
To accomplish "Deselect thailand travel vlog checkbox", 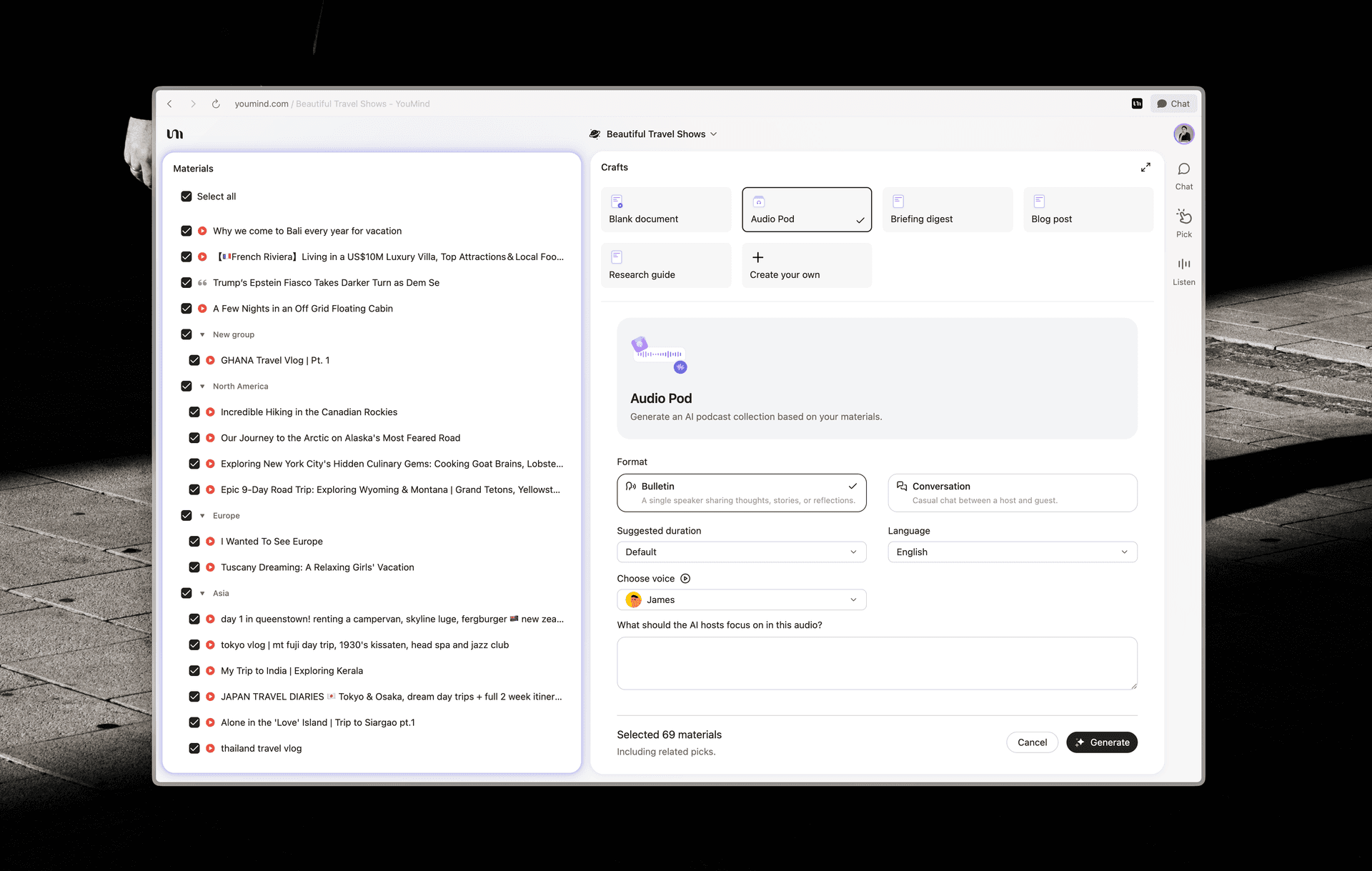I will coord(194,749).
